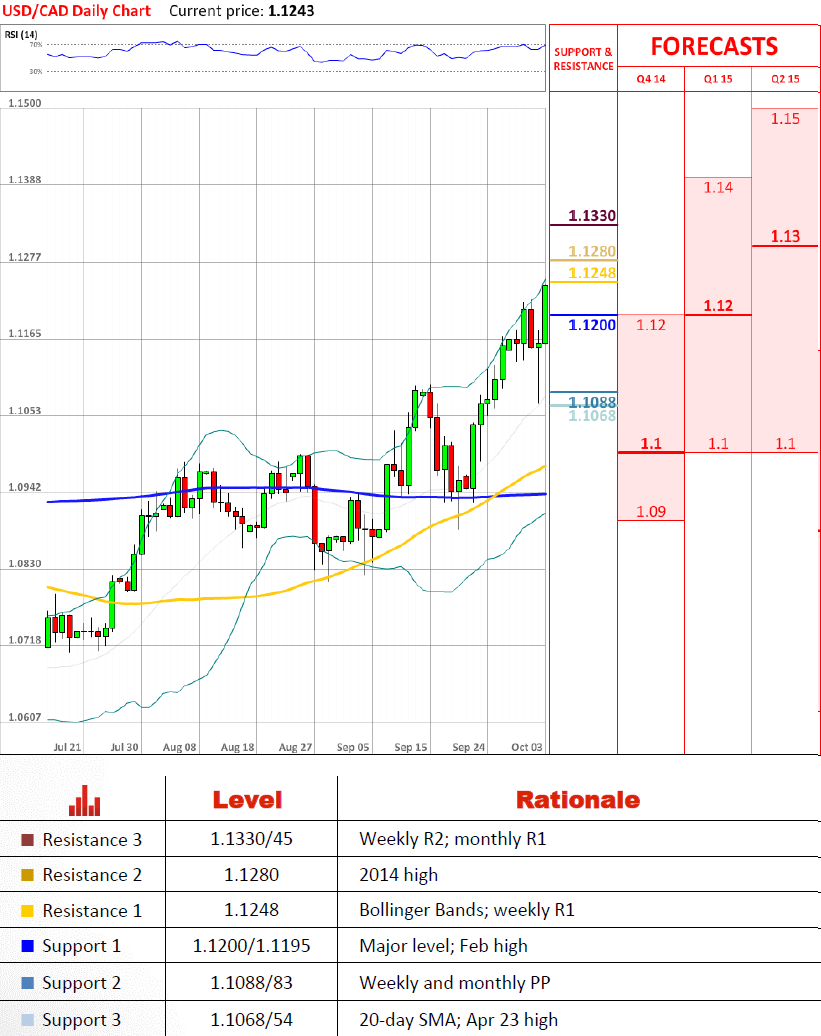
Task: Click the level cell 1.1200/1.1195
Action: (251, 946)
